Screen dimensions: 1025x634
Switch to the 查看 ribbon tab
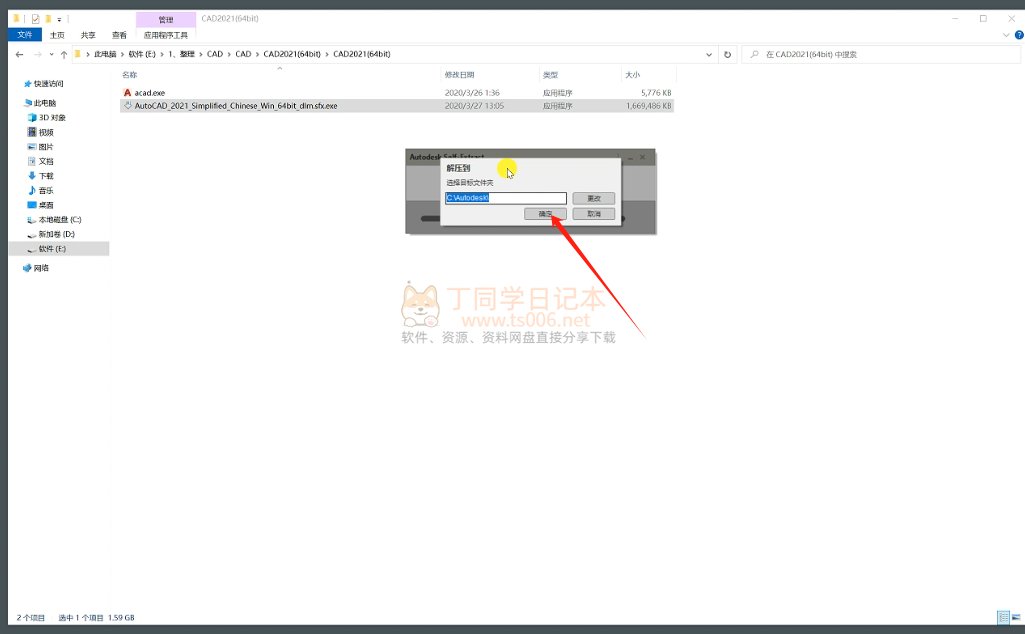(x=119, y=35)
